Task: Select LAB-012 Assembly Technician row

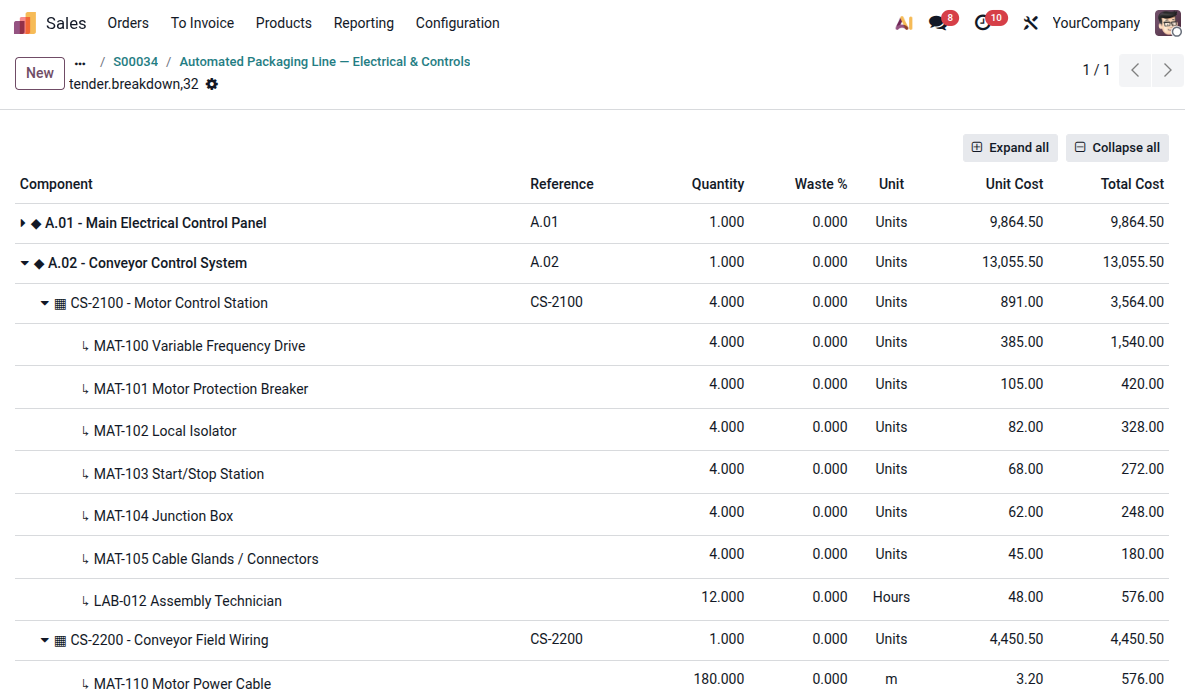Action: [x=592, y=600]
